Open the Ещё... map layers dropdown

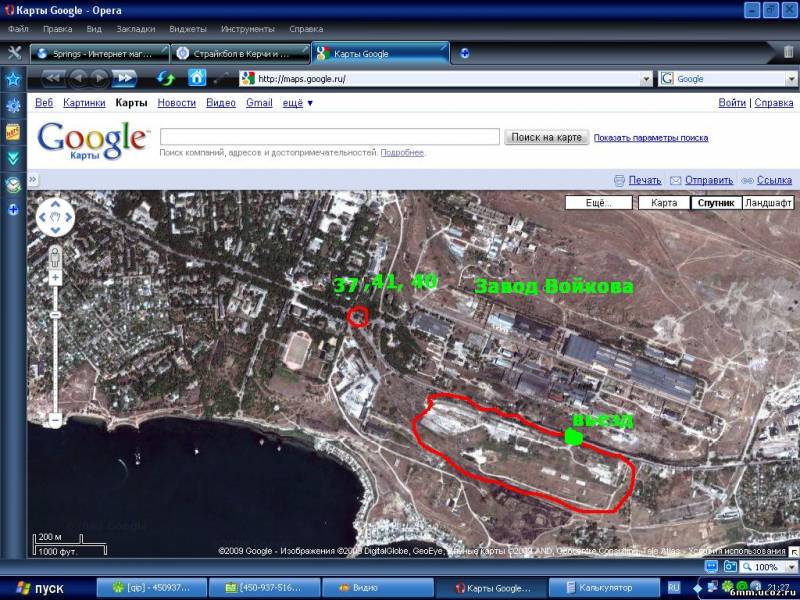[x=598, y=203]
